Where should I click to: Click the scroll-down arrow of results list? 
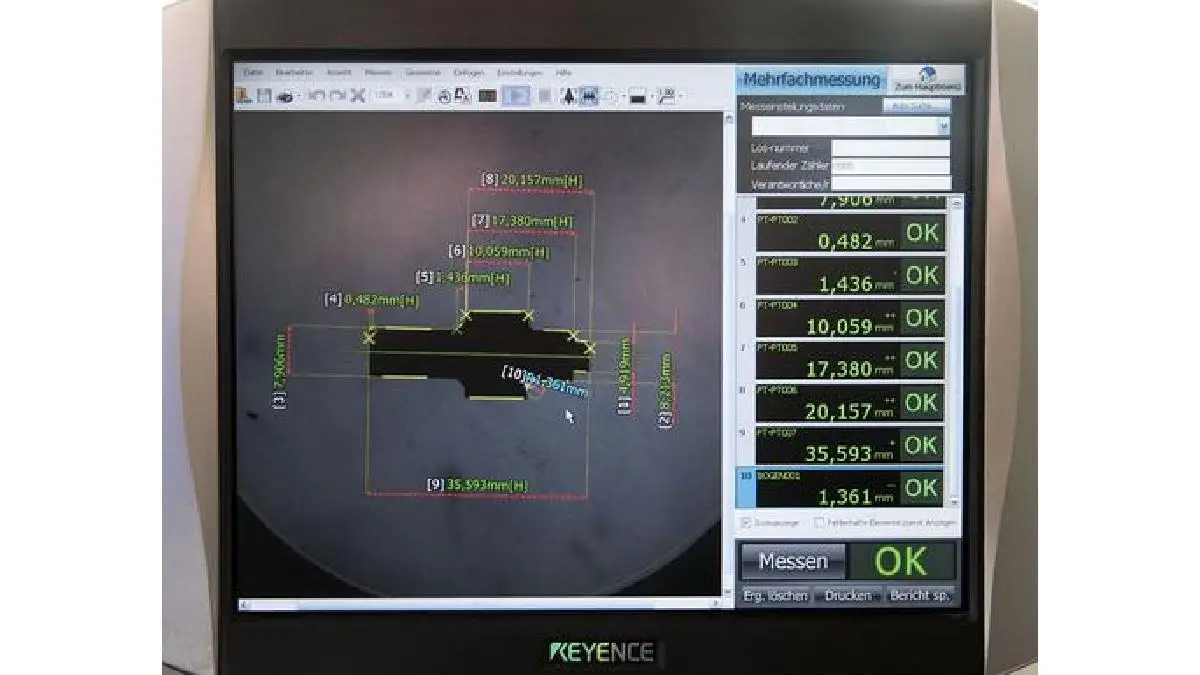tap(953, 503)
